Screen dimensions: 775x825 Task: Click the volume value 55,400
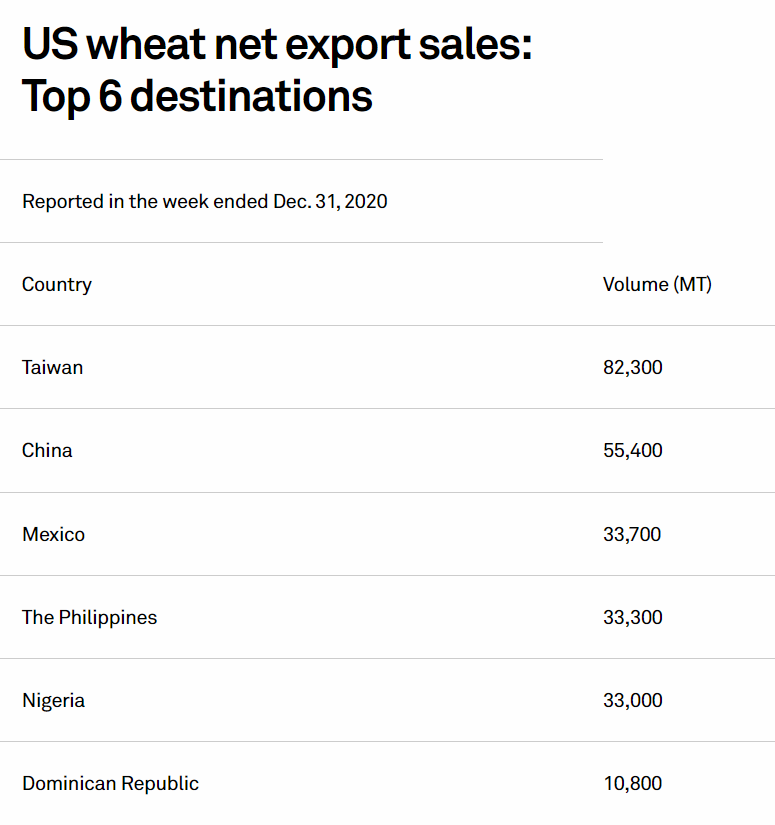click(633, 450)
